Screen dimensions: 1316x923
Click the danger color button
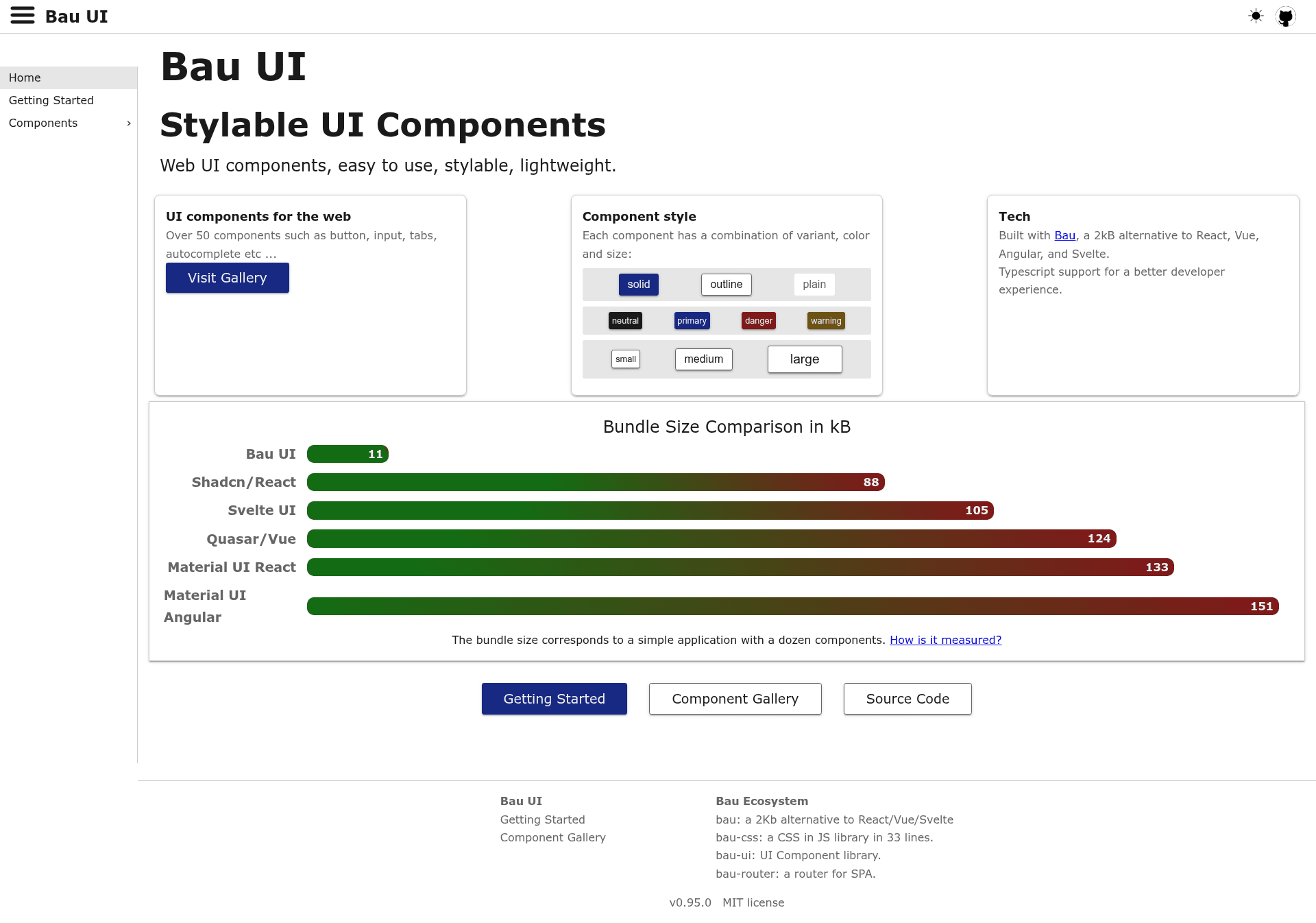pos(759,321)
